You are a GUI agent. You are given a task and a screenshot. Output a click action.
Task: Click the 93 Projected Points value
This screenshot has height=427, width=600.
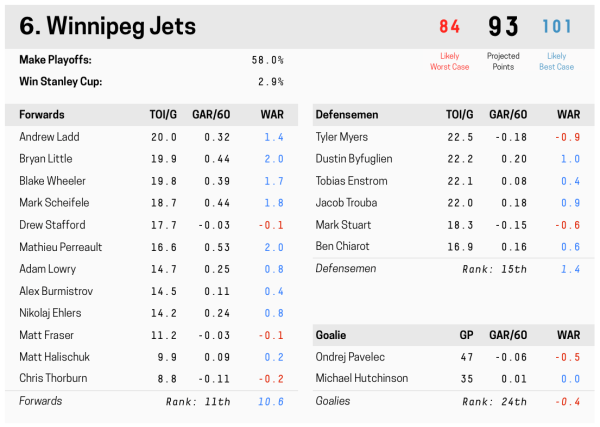(503, 27)
